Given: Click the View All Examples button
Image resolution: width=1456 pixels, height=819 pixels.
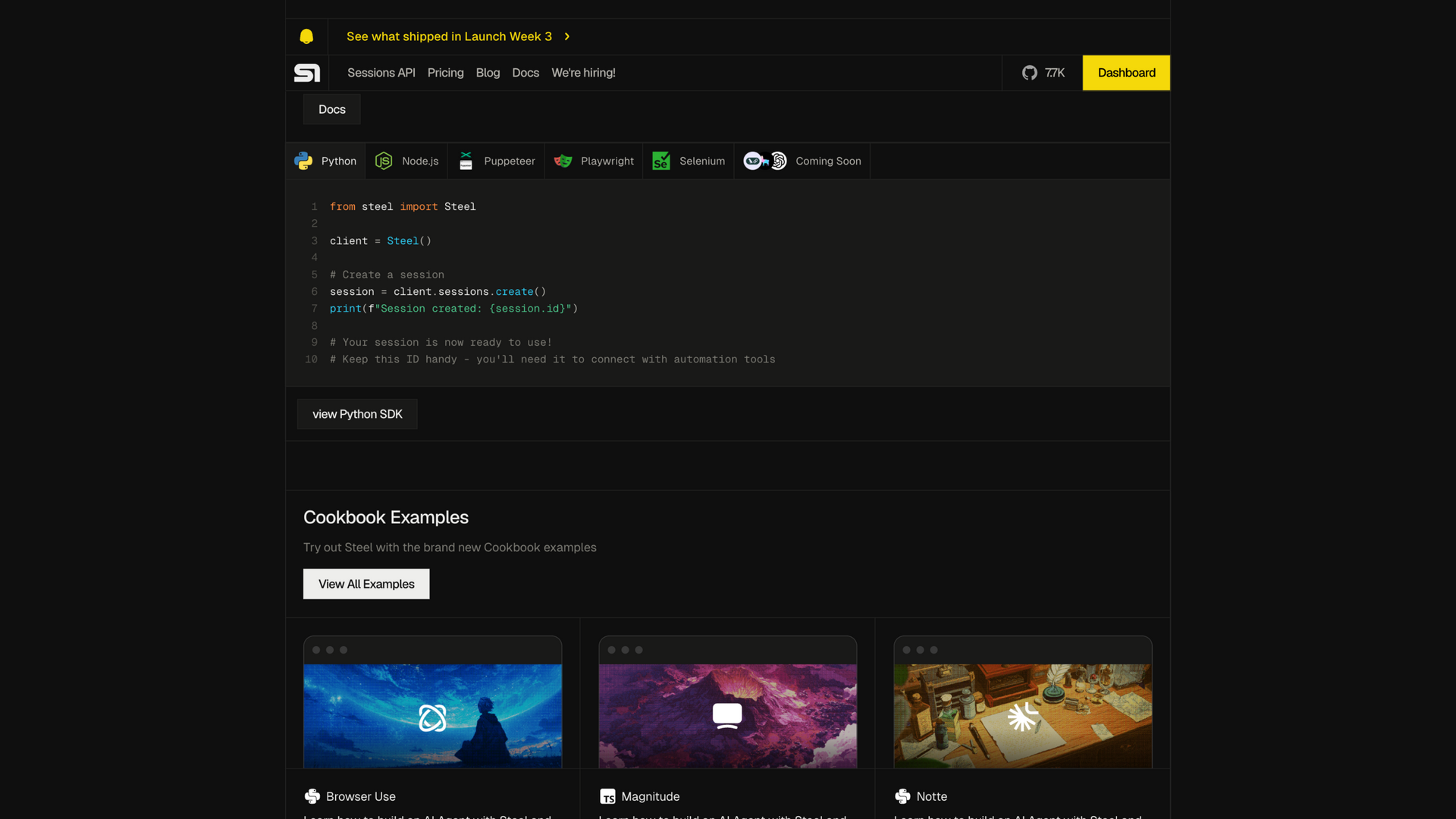Looking at the screenshot, I should pos(366,584).
